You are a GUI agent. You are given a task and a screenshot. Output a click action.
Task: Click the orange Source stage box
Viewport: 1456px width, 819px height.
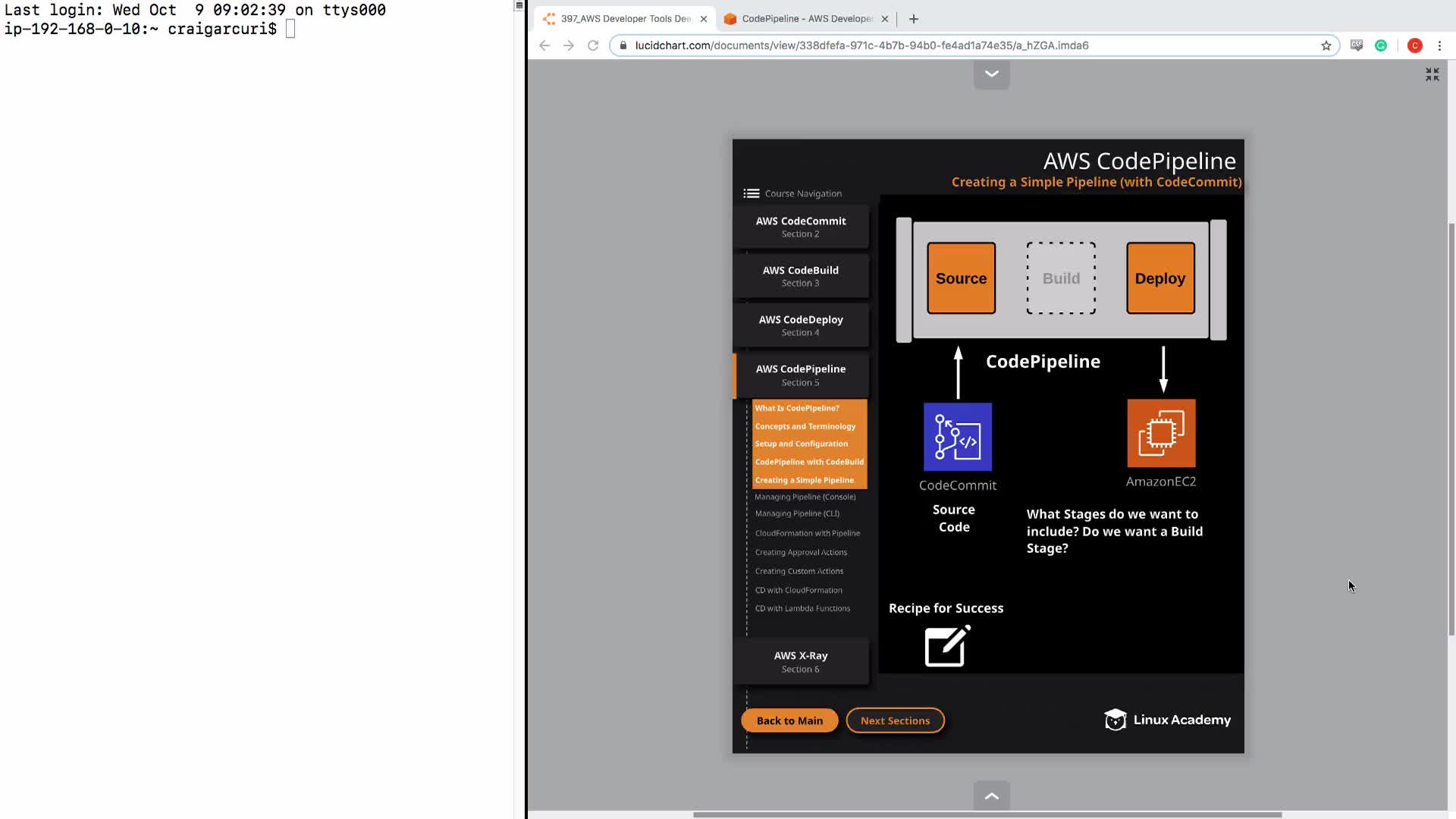[961, 278]
